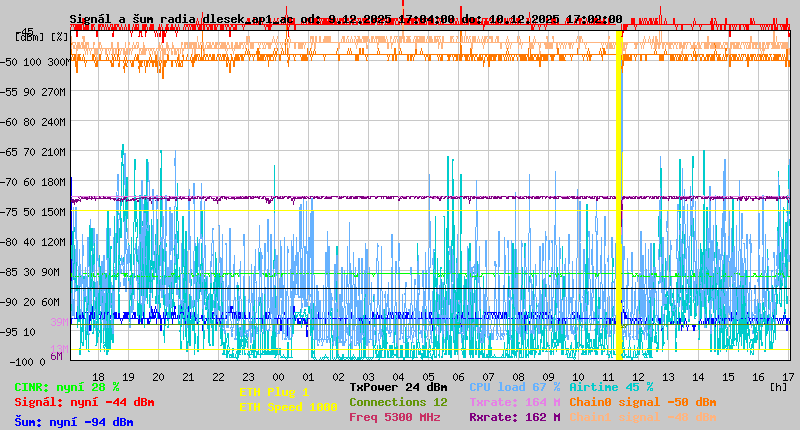Select the 'CINR: nyní 28 %' legend entry

tap(67, 387)
